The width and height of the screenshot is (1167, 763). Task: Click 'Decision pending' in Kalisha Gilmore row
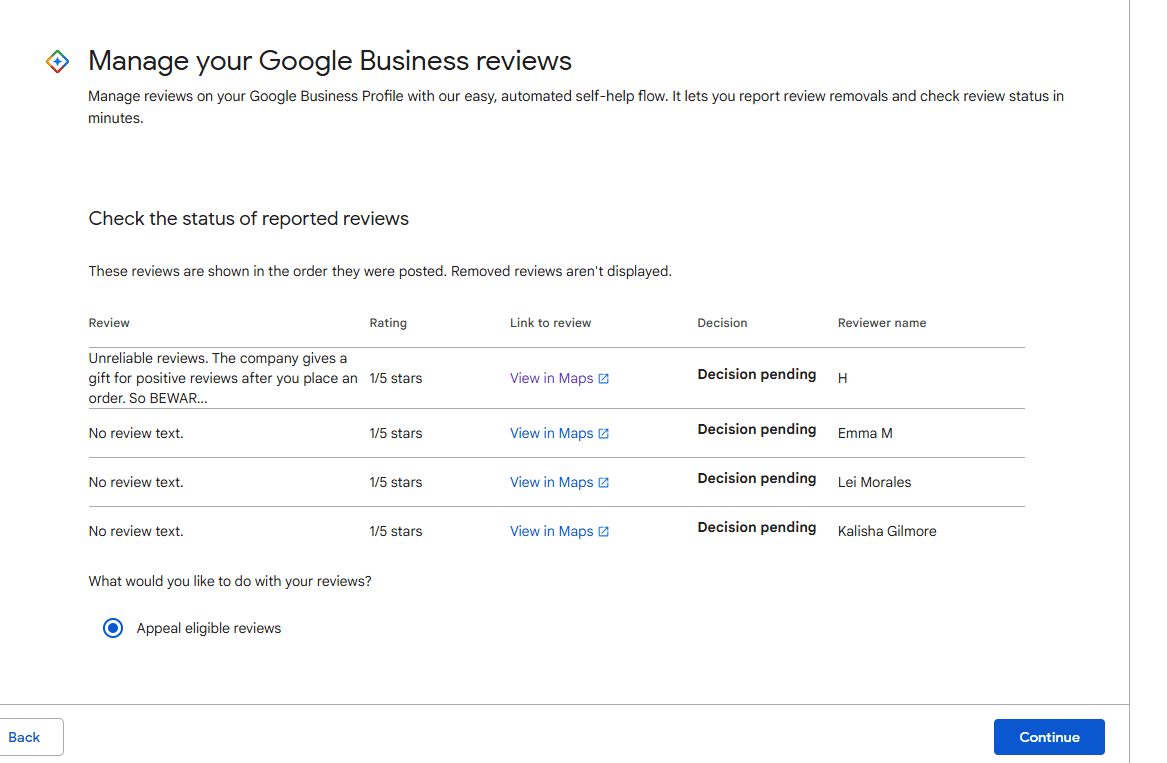click(x=756, y=528)
